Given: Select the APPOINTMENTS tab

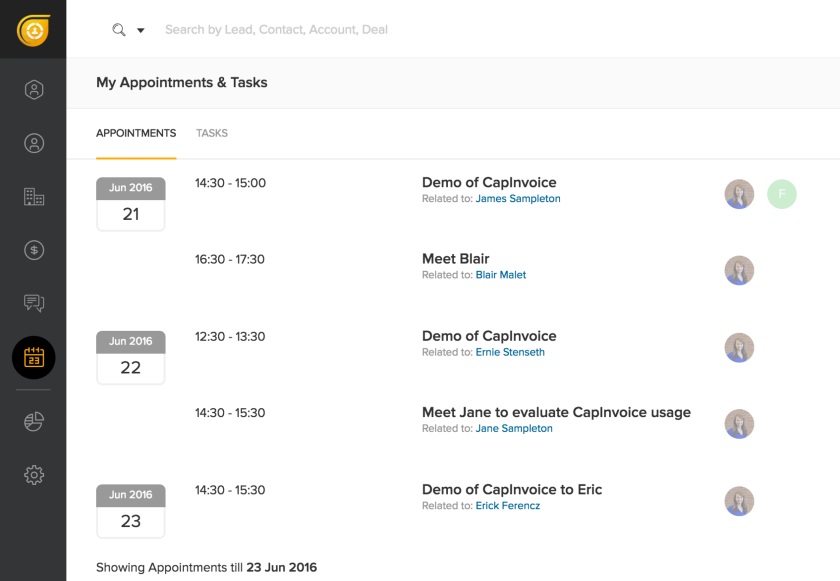Looking at the screenshot, I should coord(136,132).
